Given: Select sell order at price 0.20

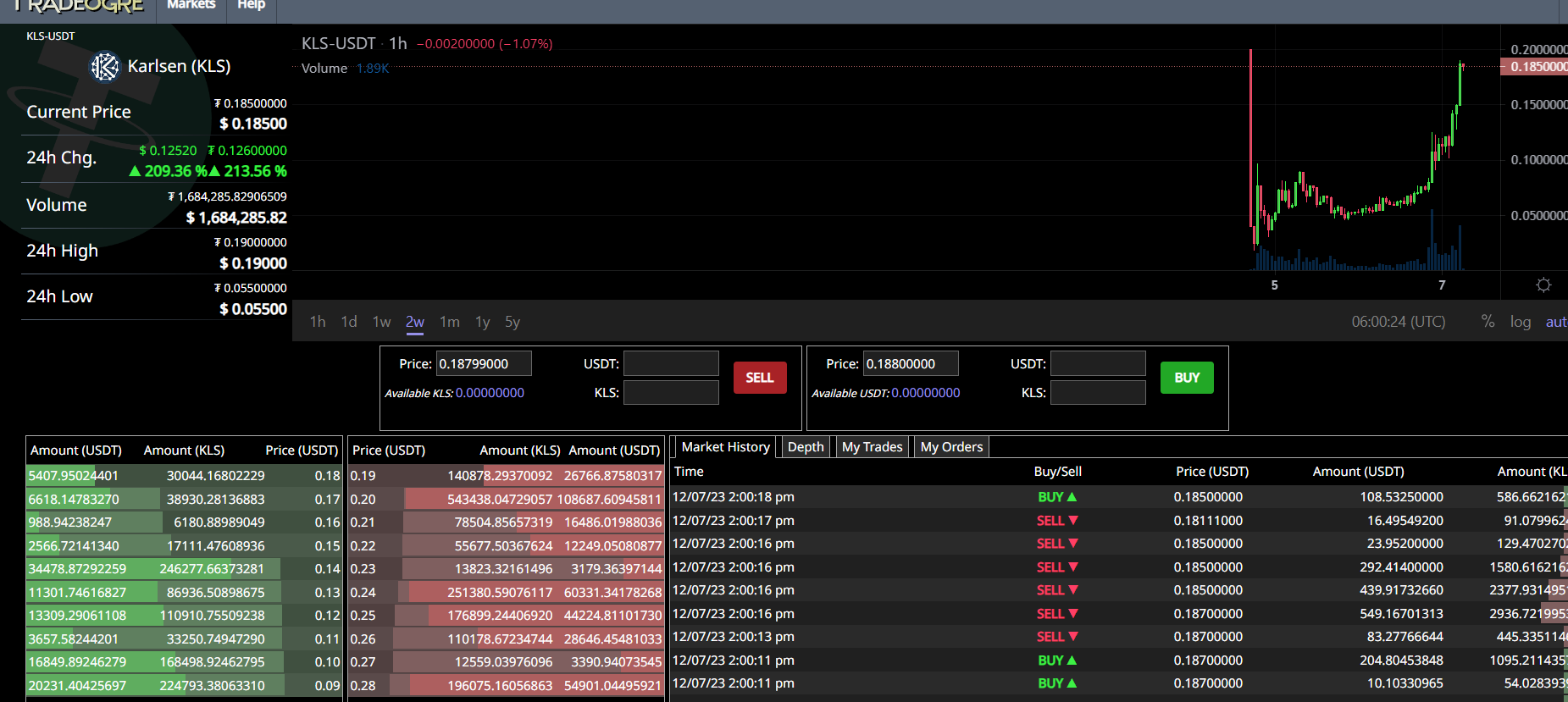Looking at the screenshot, I should [x=506, y=500].
